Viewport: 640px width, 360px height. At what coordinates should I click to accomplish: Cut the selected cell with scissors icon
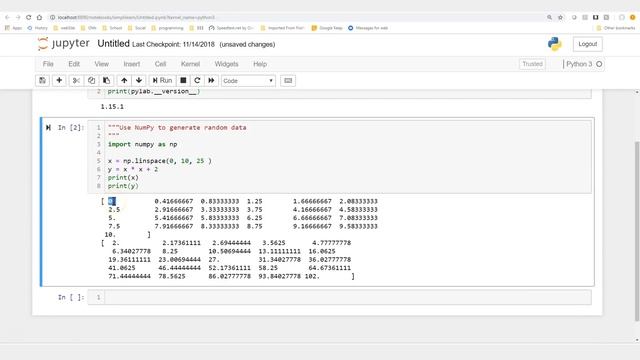pyautogui.click(x=76, y=80)
